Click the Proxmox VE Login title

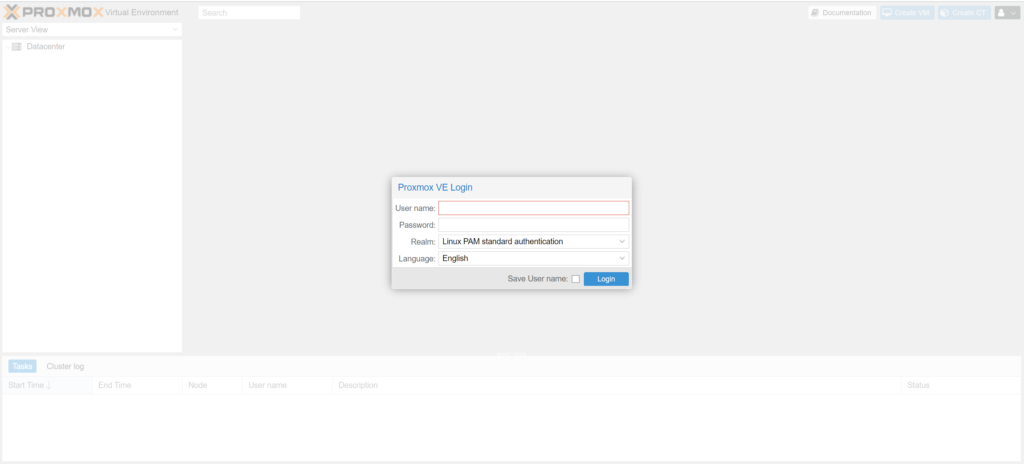pyautogui.click(x=435, y=188)
